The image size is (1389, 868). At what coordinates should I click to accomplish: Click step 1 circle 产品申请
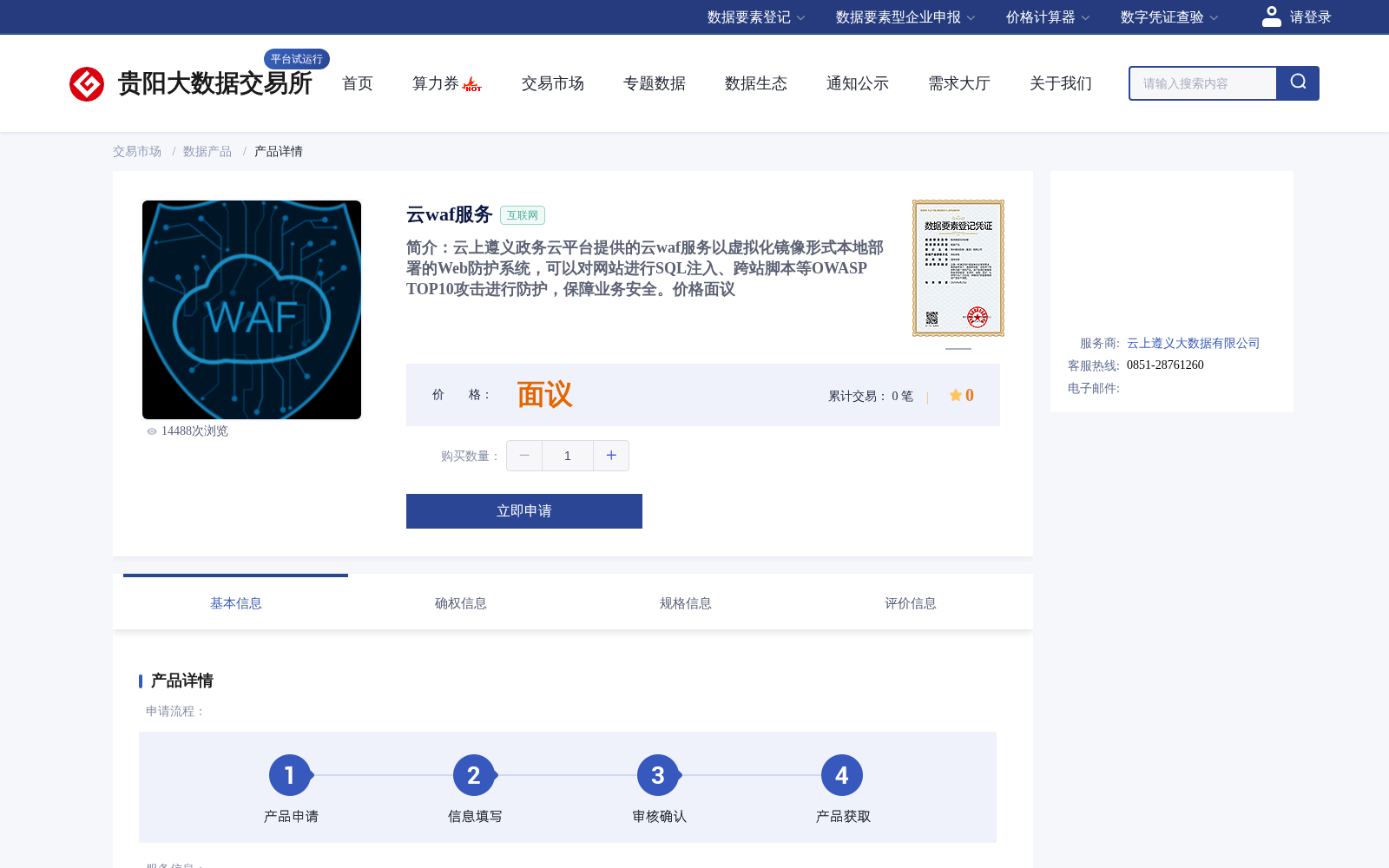click(290, 775)
